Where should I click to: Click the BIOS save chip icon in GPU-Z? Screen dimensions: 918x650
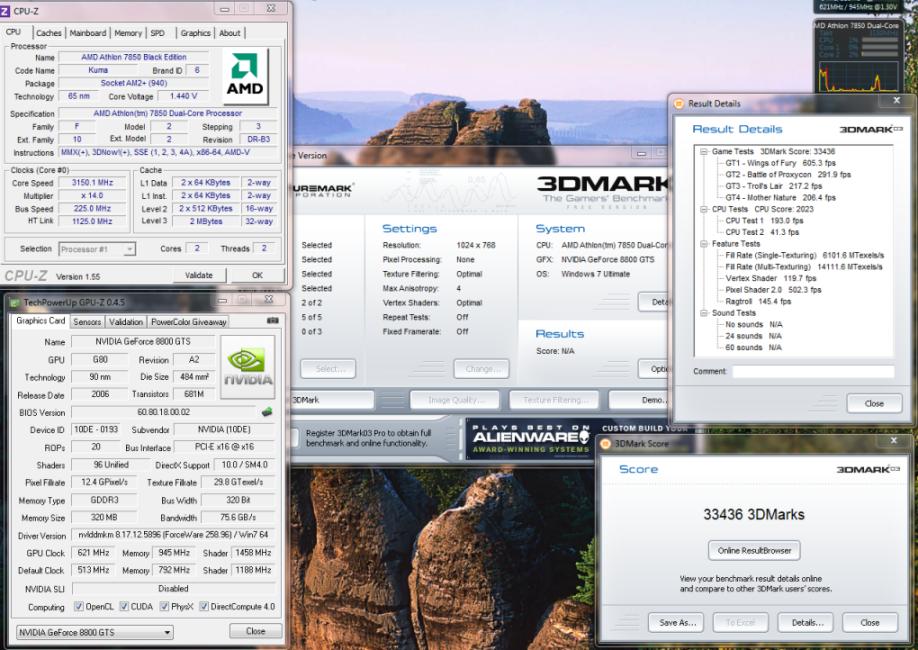[x=267, y=412]
